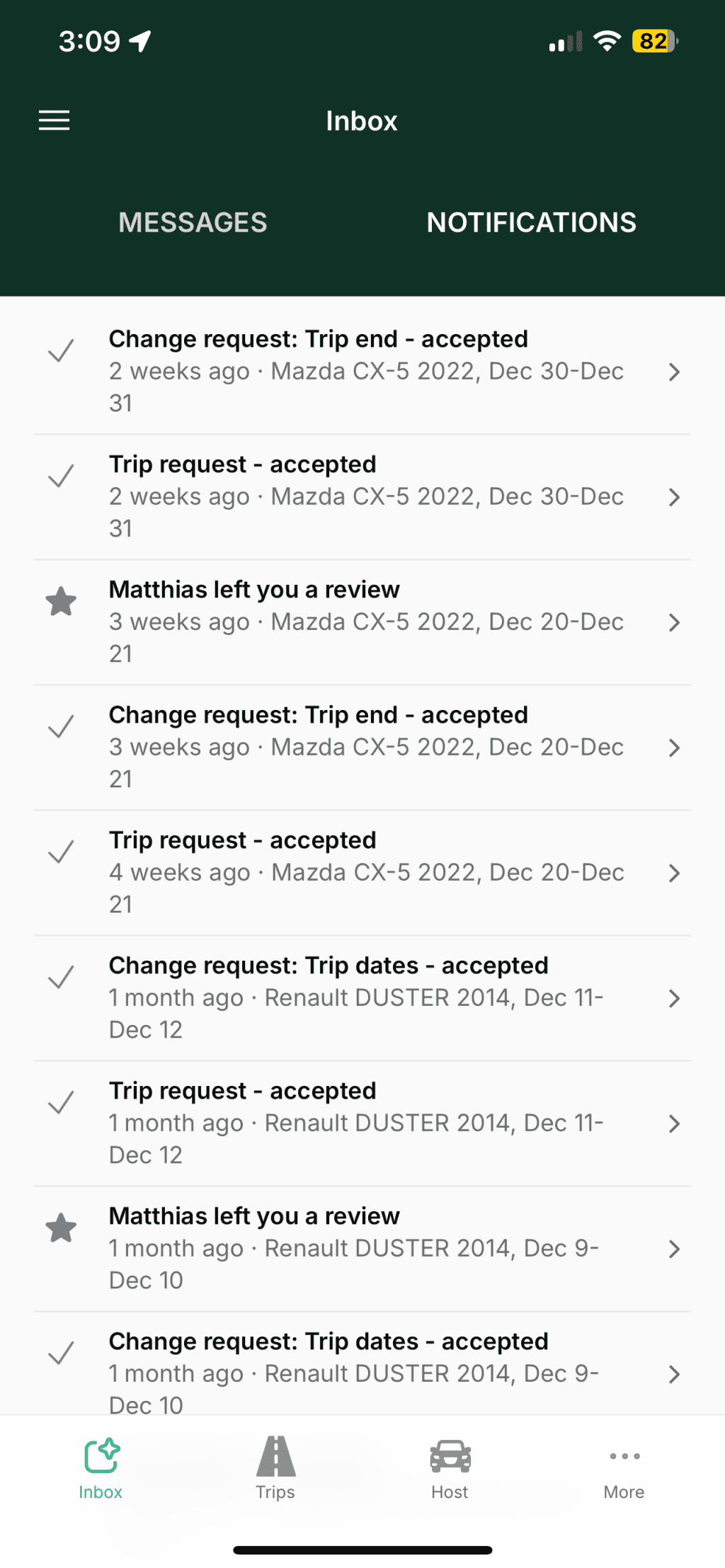Tap the home indicator bar
This screenshot has height=1568, width=725.
tap(362, 1550)
